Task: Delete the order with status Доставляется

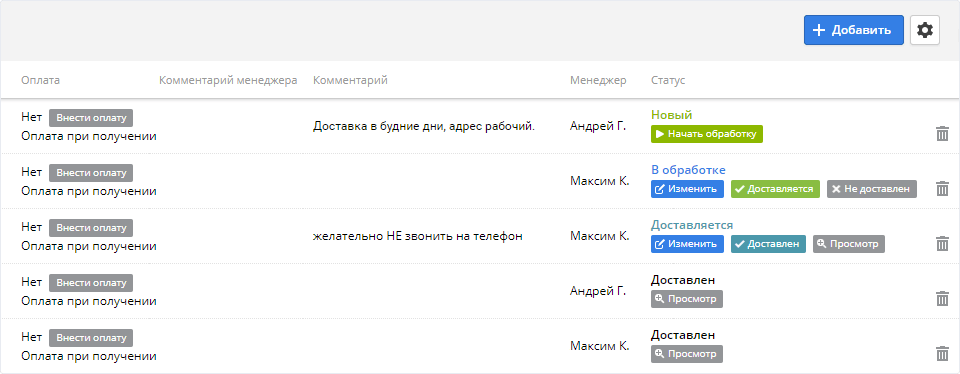Action: click(942, 244)
